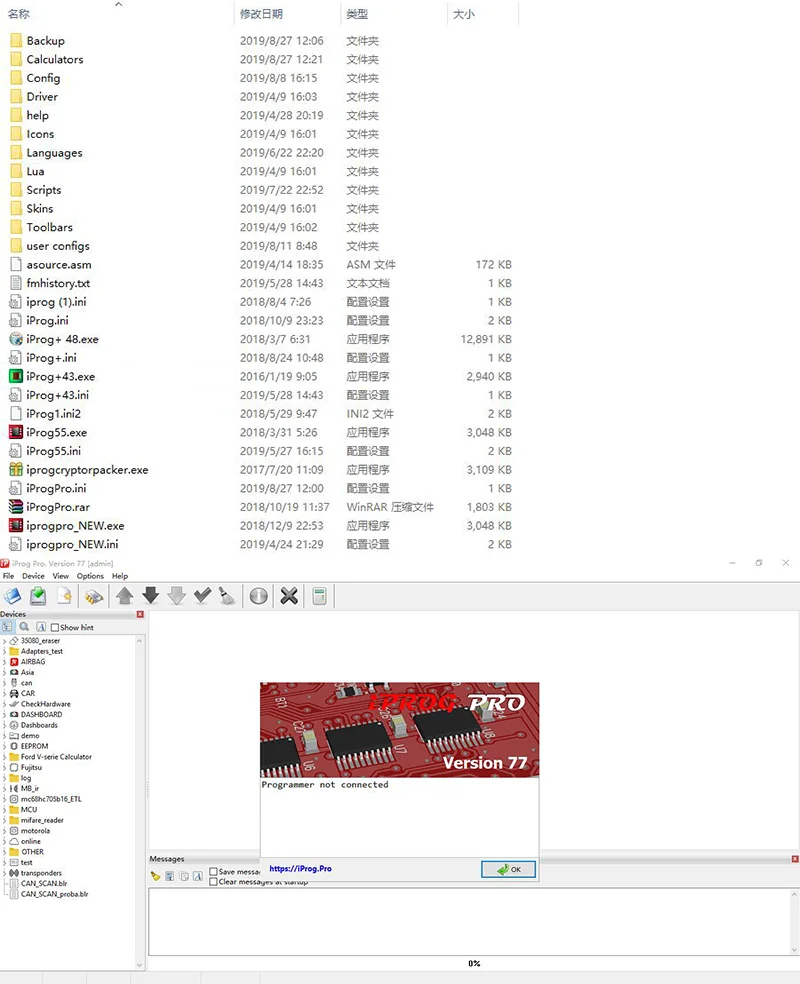Click the iProg+ 48.exe file icon
Image resolution: width=800 pixels, height=984 pixels.
click(x=16, y=339)
